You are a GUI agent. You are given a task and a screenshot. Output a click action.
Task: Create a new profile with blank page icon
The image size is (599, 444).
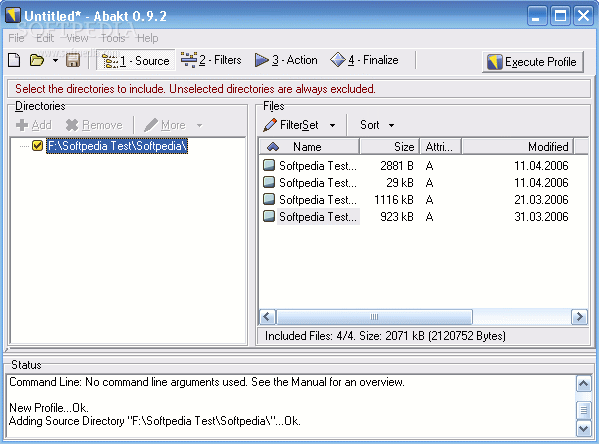click(14, 60)
